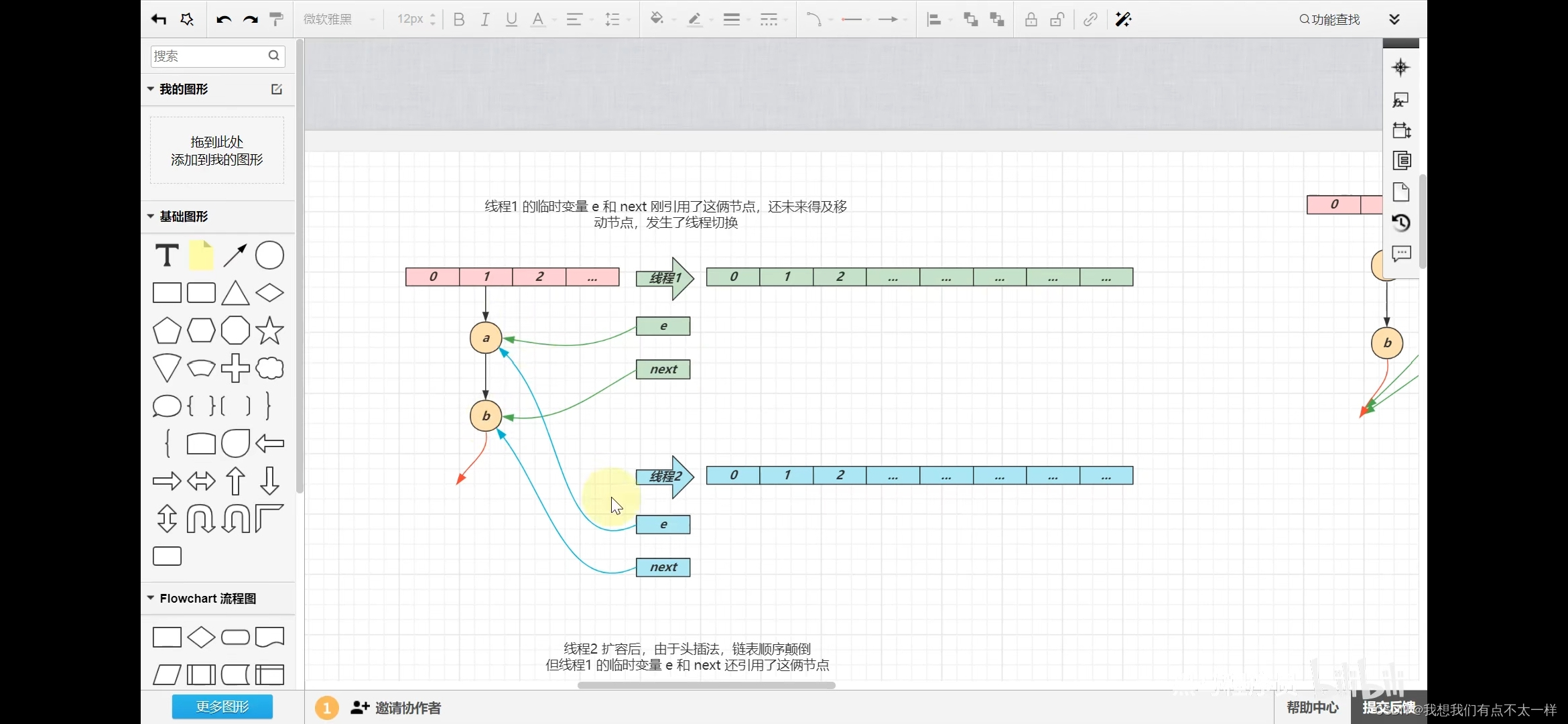Toggle italic text formatting
The image size is (1568, 724).
pyautogui.click(x=485, y=19)
